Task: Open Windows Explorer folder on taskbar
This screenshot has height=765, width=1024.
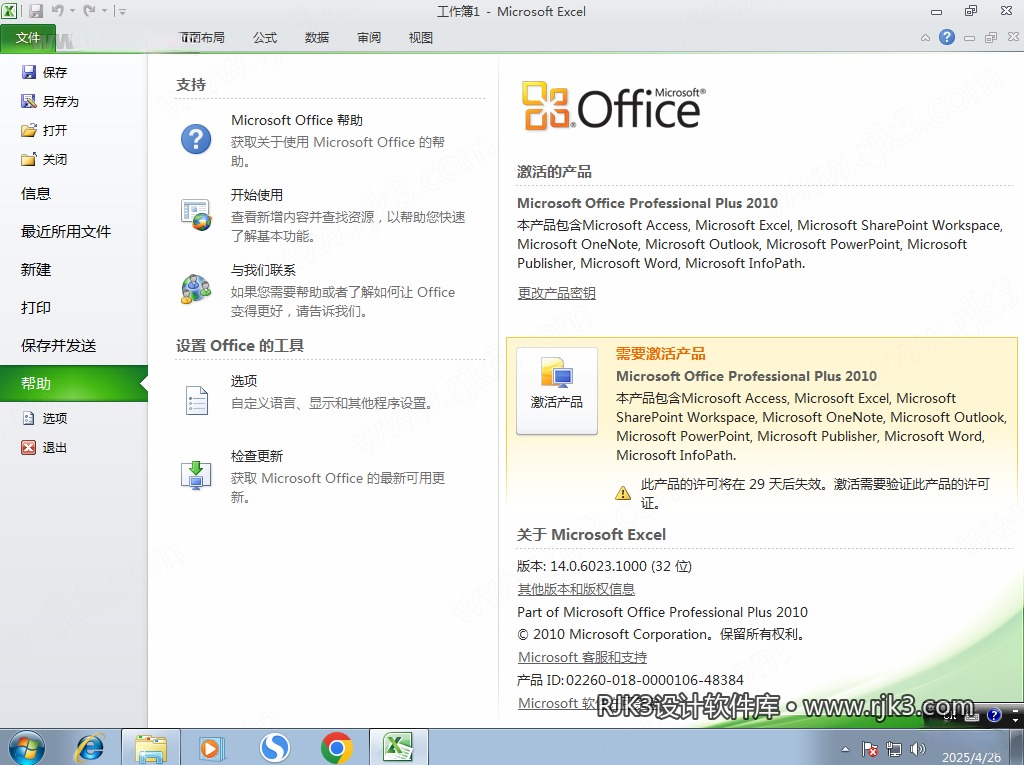Action: pyautogui.click(x=151, y=747)
